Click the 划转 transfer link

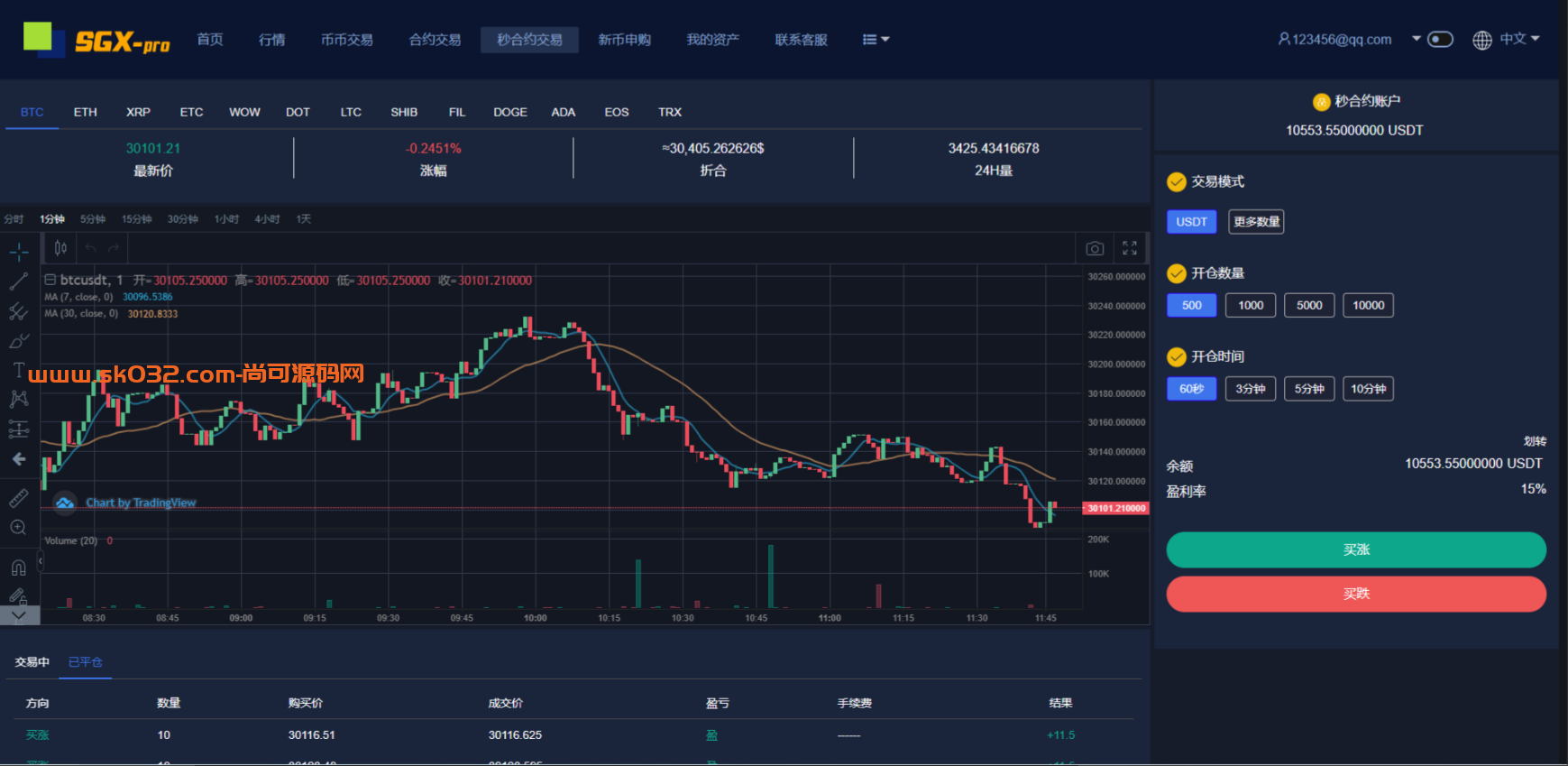click(1535, 441)
